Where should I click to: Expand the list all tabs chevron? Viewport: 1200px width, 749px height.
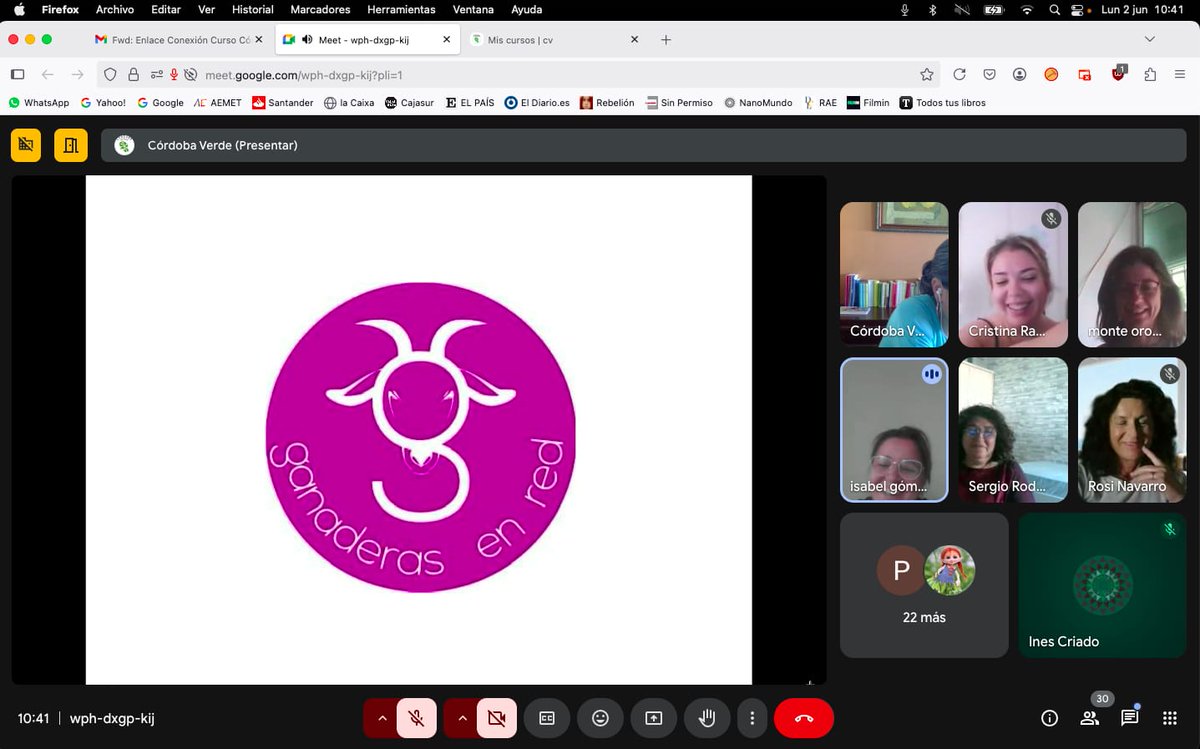pos(1150,39)
